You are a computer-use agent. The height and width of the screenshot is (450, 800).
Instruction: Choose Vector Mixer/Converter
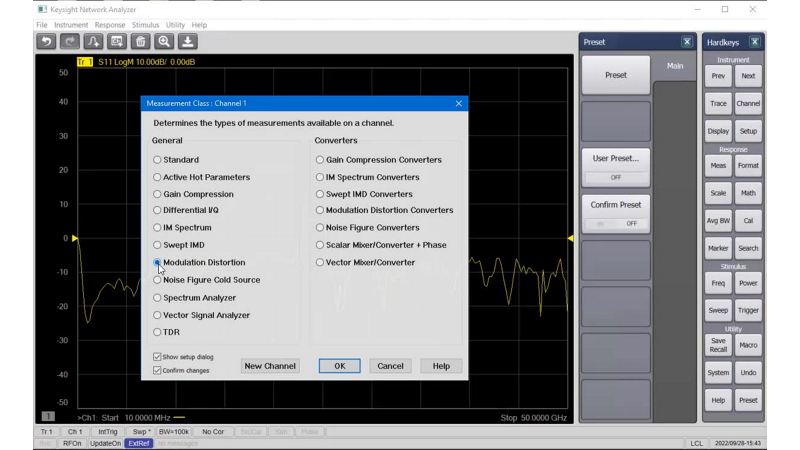click(320, 262)
